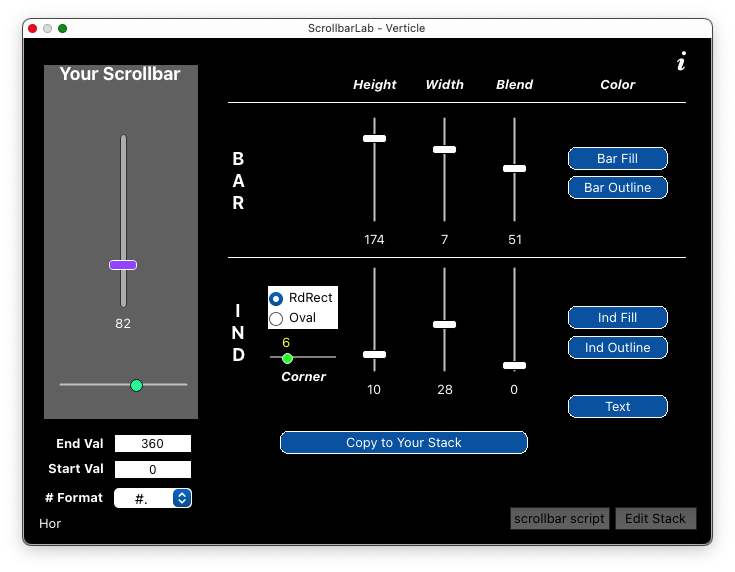
Task: Click the Bar Blend slider handle
Action: (x=514, y=169)
